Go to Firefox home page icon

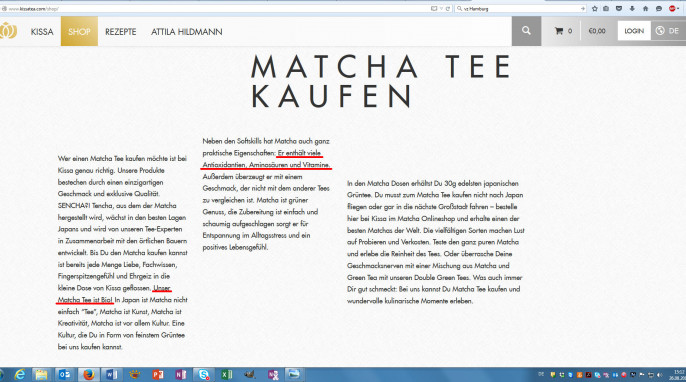click(645, 8)
